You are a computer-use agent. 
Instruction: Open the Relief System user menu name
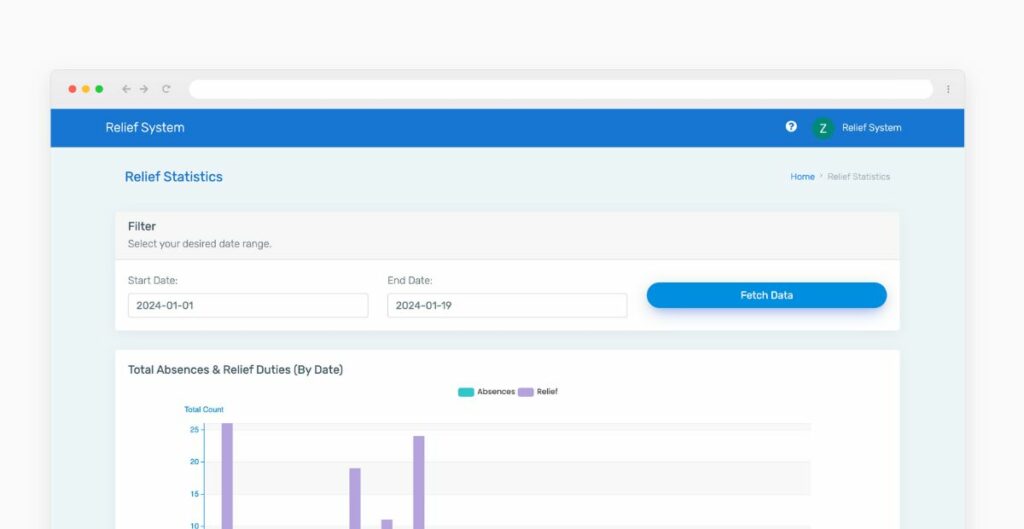tap(871, 128)
